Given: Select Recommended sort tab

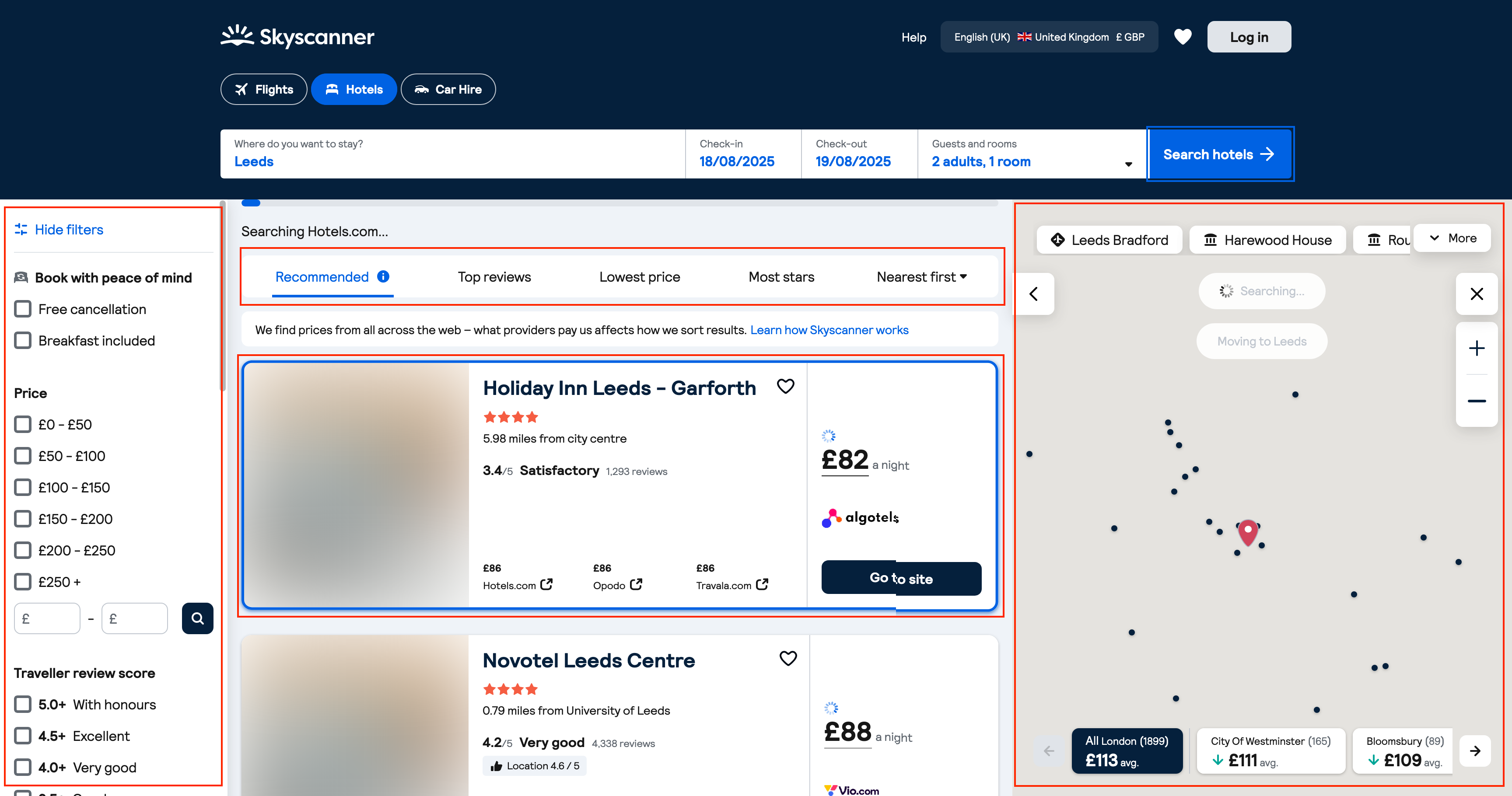Looking at the screenshot, I should [x=332, y=277].
